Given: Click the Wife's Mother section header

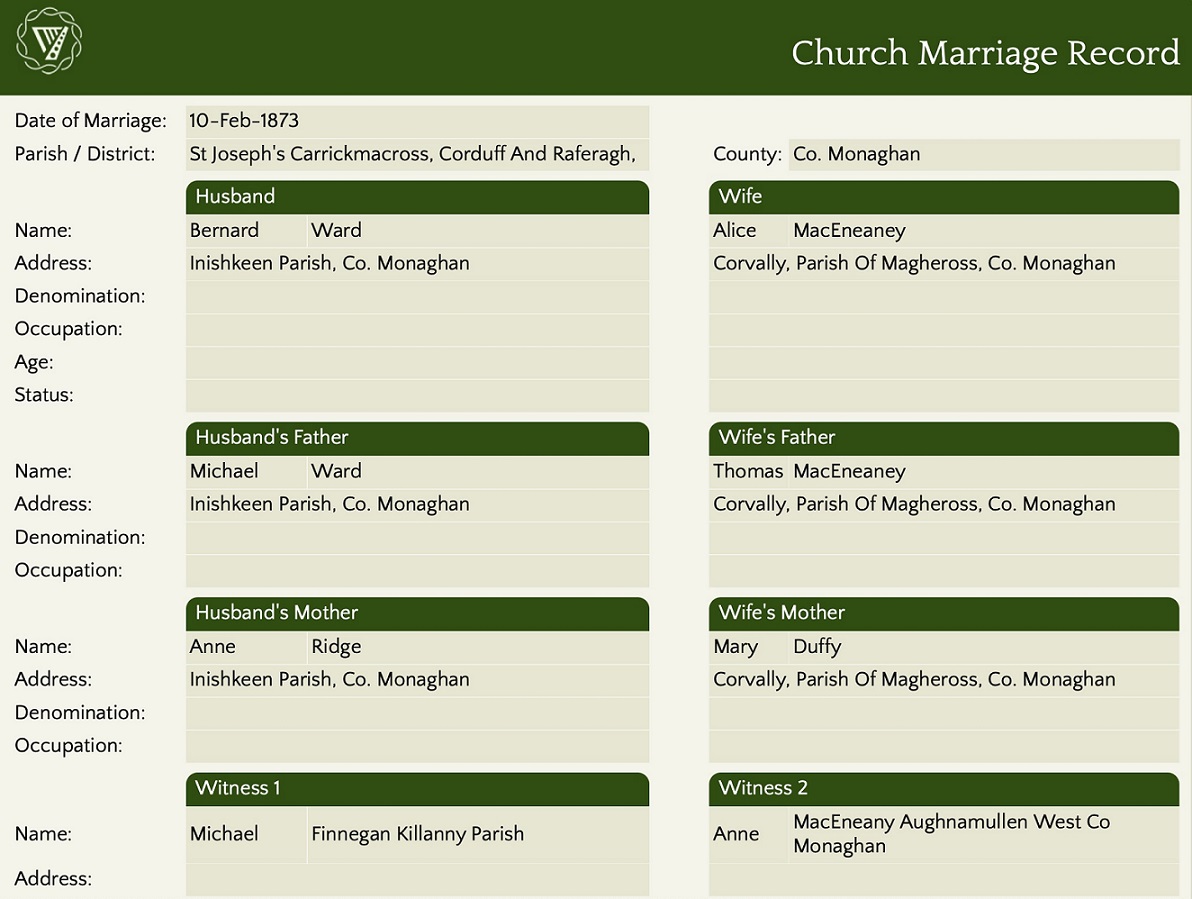Looking at the screenshot, I should (x=943, y=613).
